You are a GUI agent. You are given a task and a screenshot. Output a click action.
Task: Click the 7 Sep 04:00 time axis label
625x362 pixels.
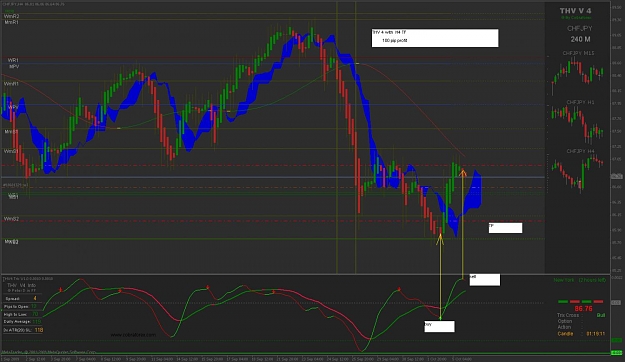[86, 359]
